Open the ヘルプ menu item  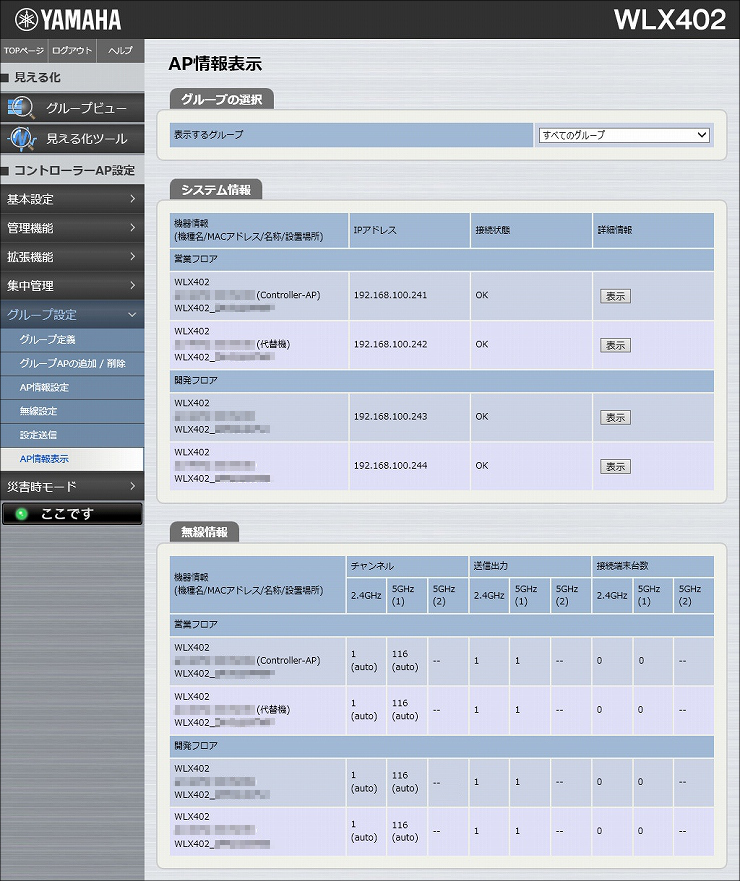[120, 51]
